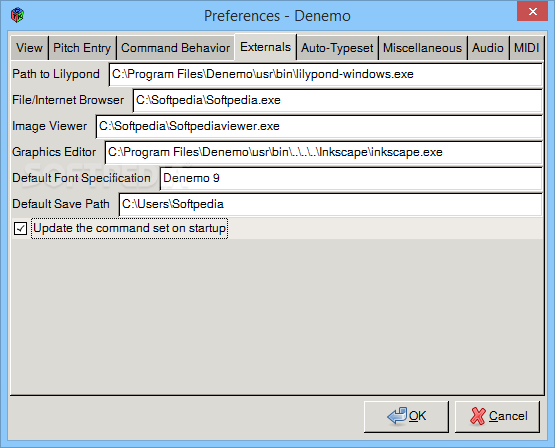Open the Miscellaneous tab

coord(423,48)
